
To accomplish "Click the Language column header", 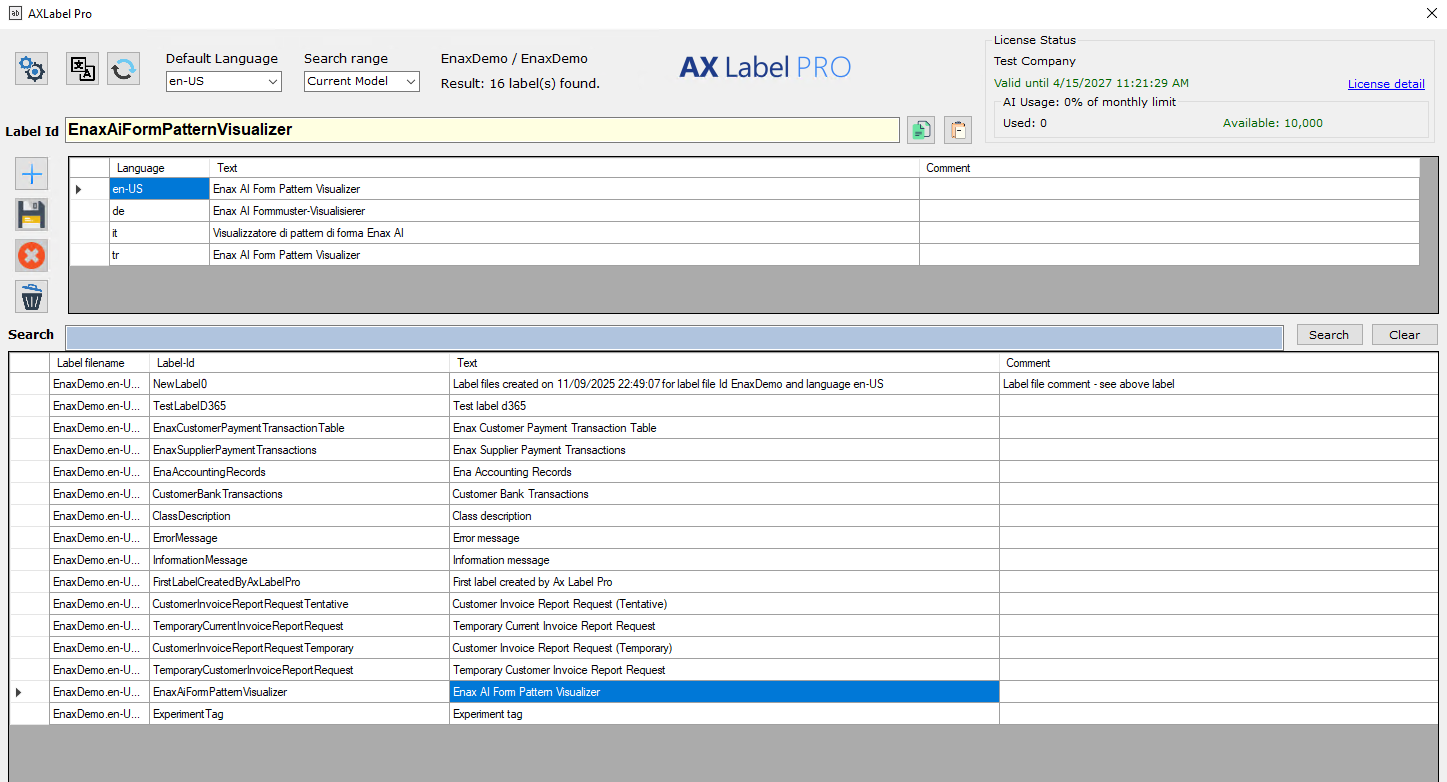I will coord(159,168).
